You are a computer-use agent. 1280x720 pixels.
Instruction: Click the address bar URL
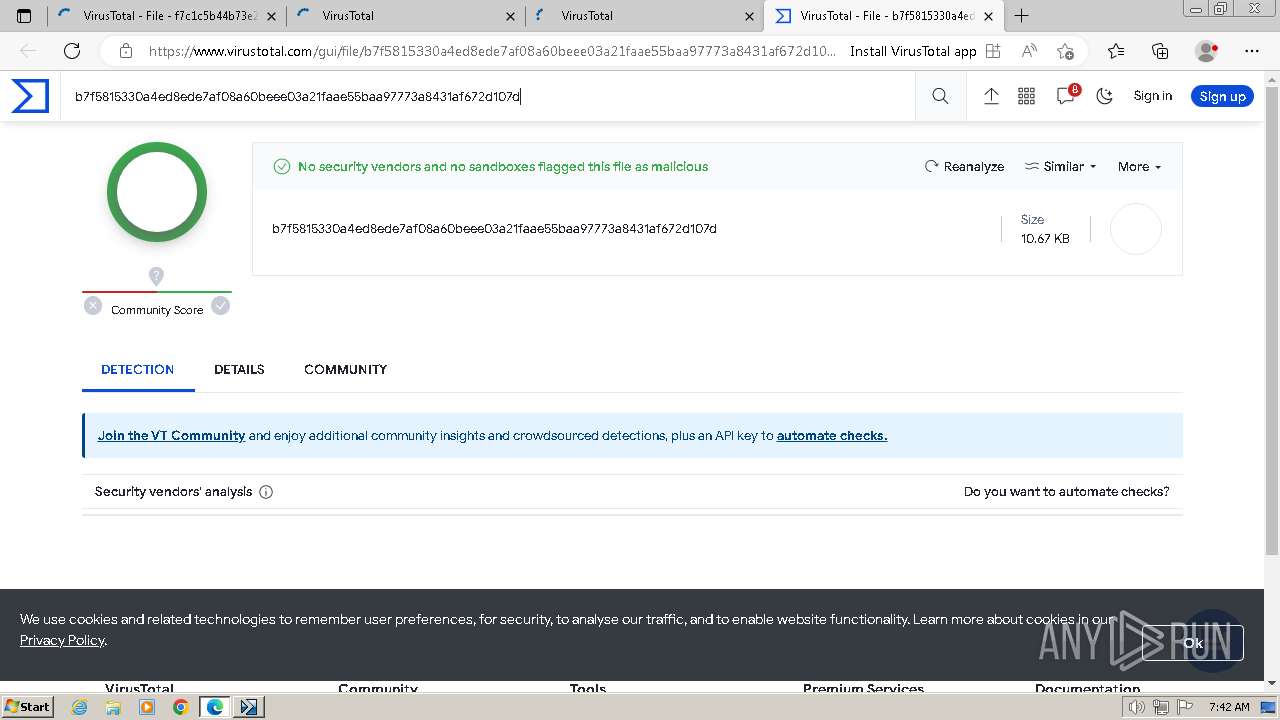coord(492,51)
